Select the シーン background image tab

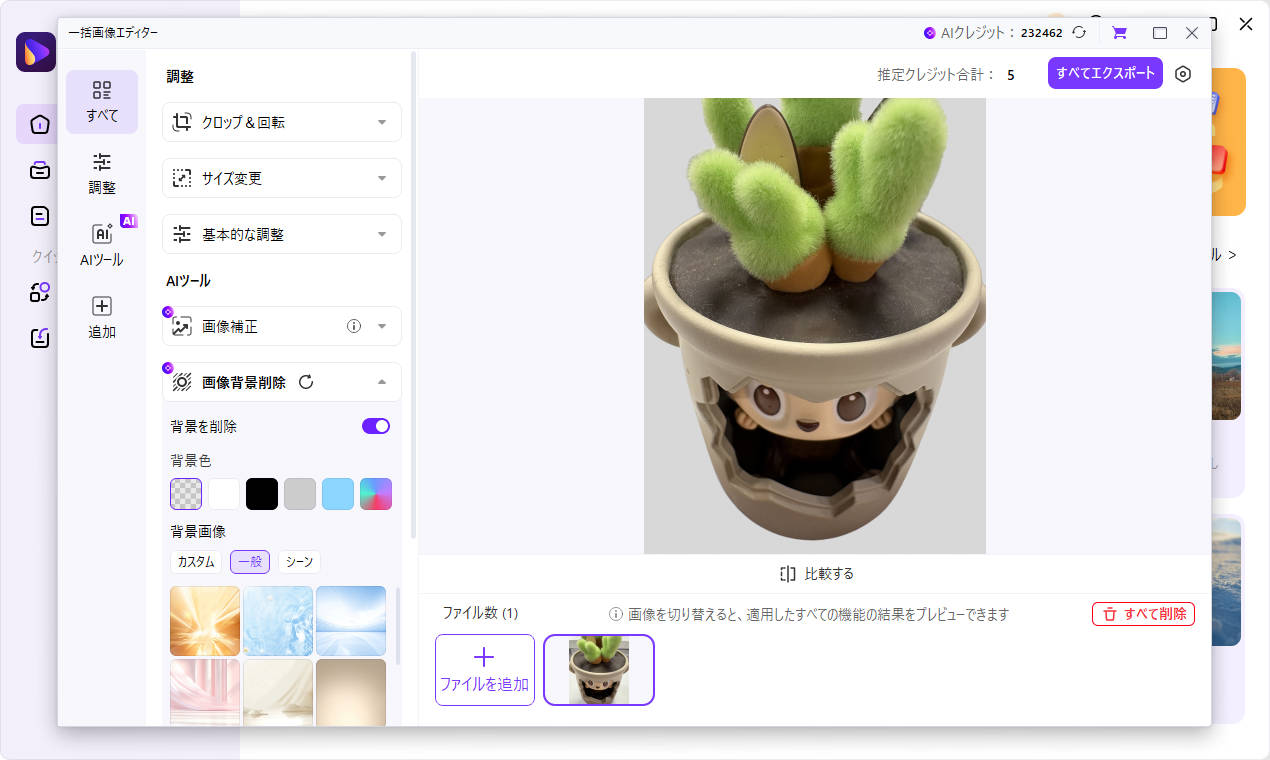coord(299,562)
